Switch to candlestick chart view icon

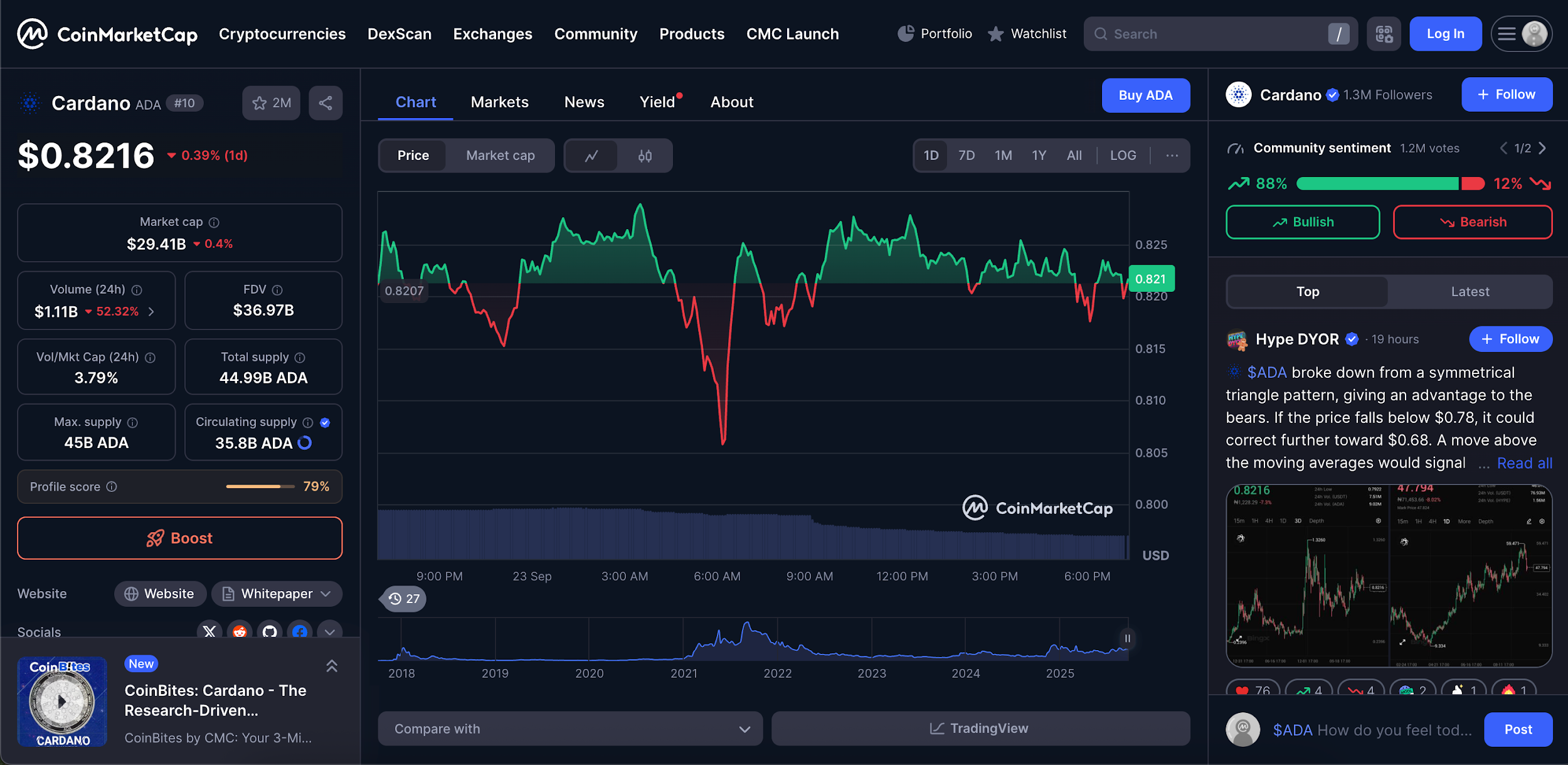(x=645, y=156)
